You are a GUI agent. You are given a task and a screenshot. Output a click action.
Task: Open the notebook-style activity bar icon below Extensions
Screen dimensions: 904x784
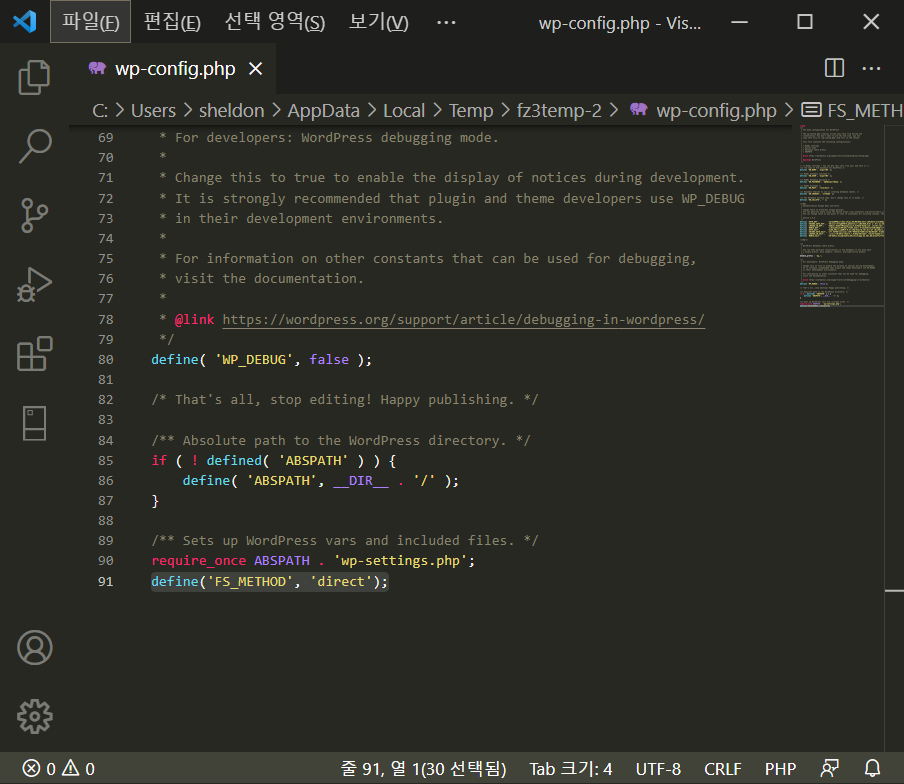[35, 423]
